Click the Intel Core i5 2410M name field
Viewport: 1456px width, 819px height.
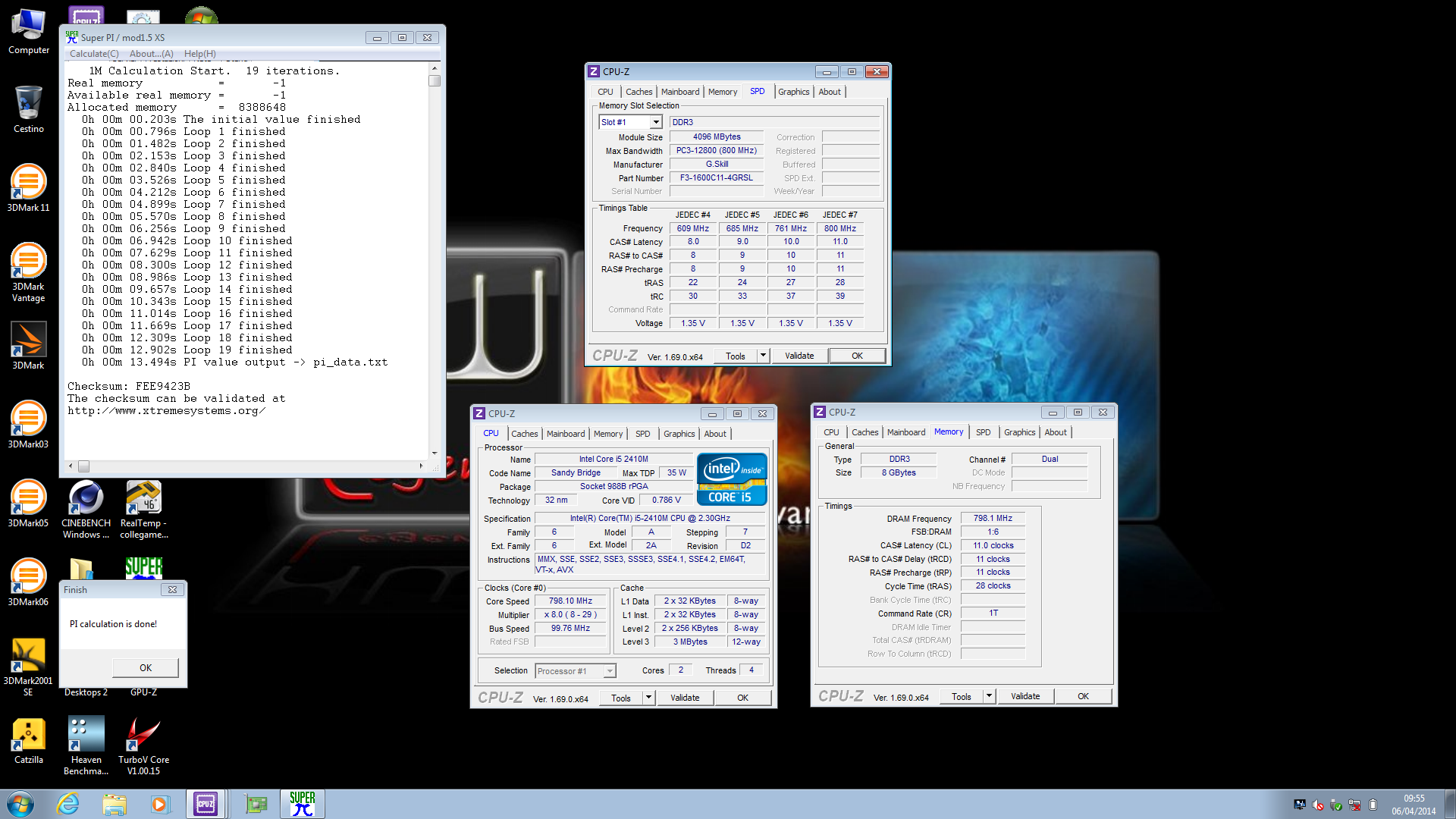(x=613, y=460)
